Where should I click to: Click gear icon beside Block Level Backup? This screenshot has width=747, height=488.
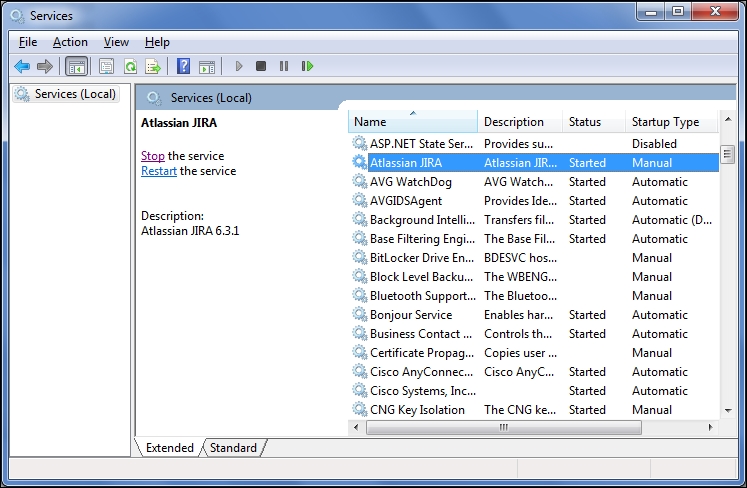point(359,276)
